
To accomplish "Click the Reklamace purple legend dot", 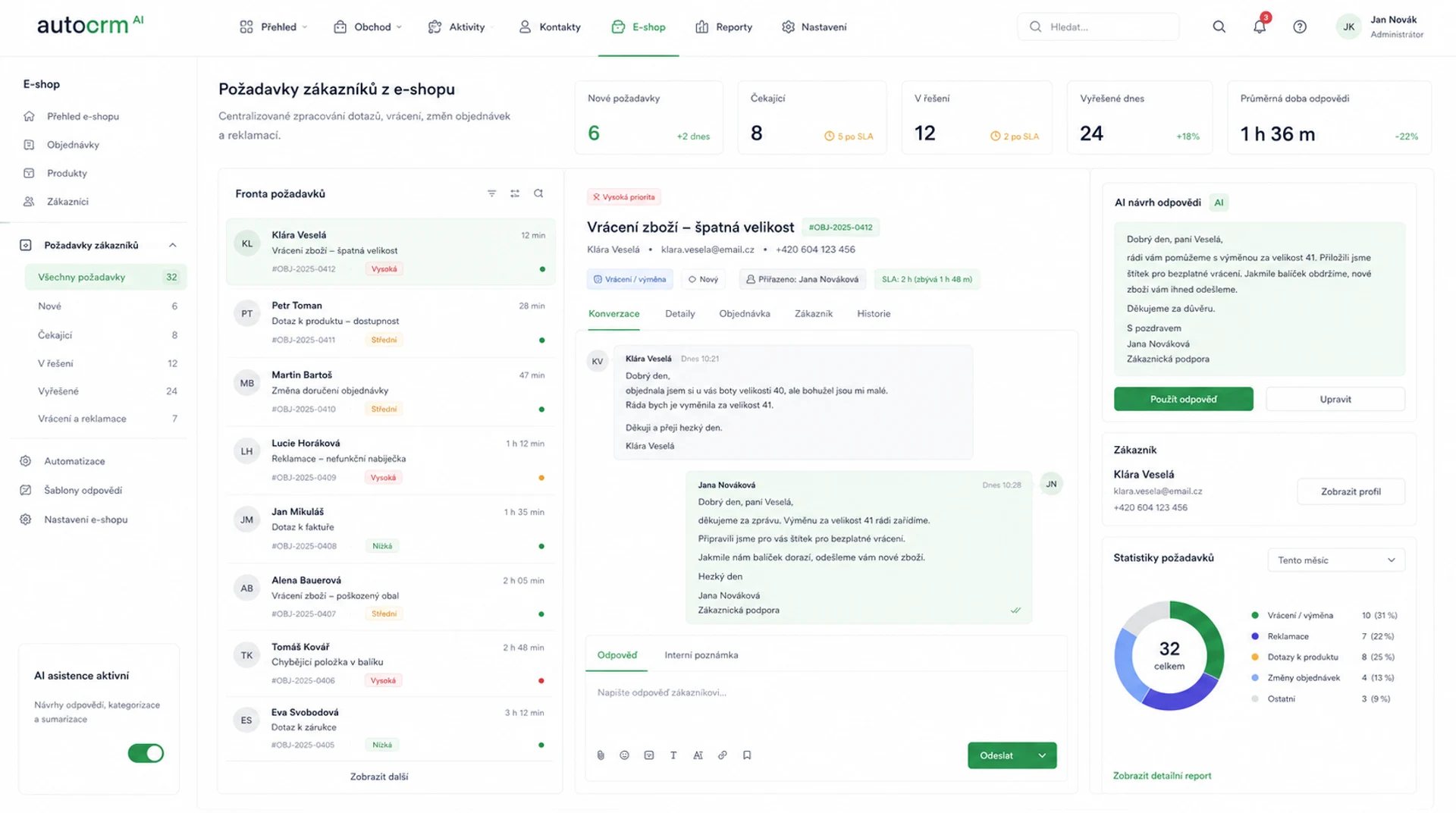I will [x=1255, y=636].
